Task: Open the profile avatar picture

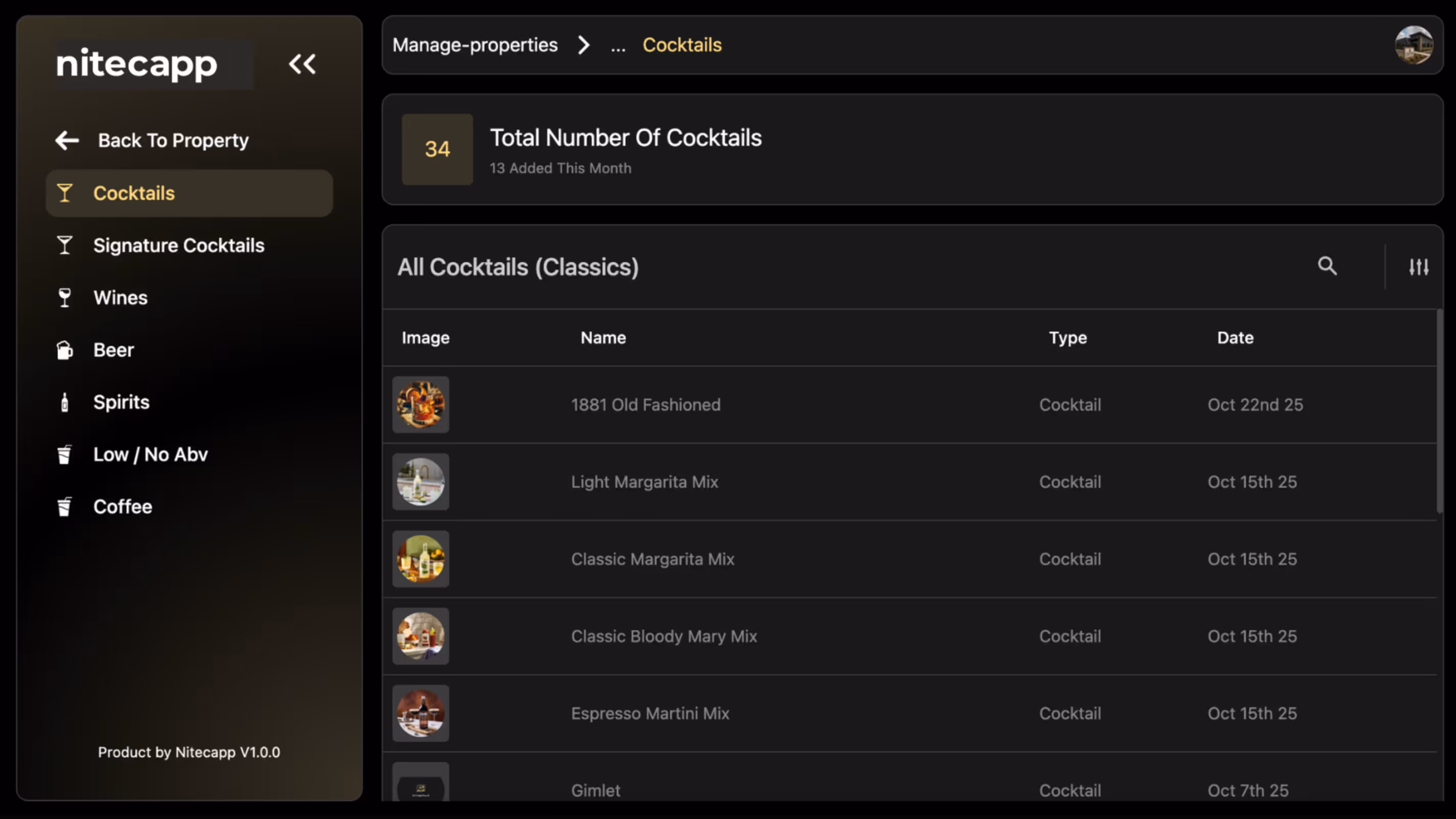Action: click(1414, 44)
